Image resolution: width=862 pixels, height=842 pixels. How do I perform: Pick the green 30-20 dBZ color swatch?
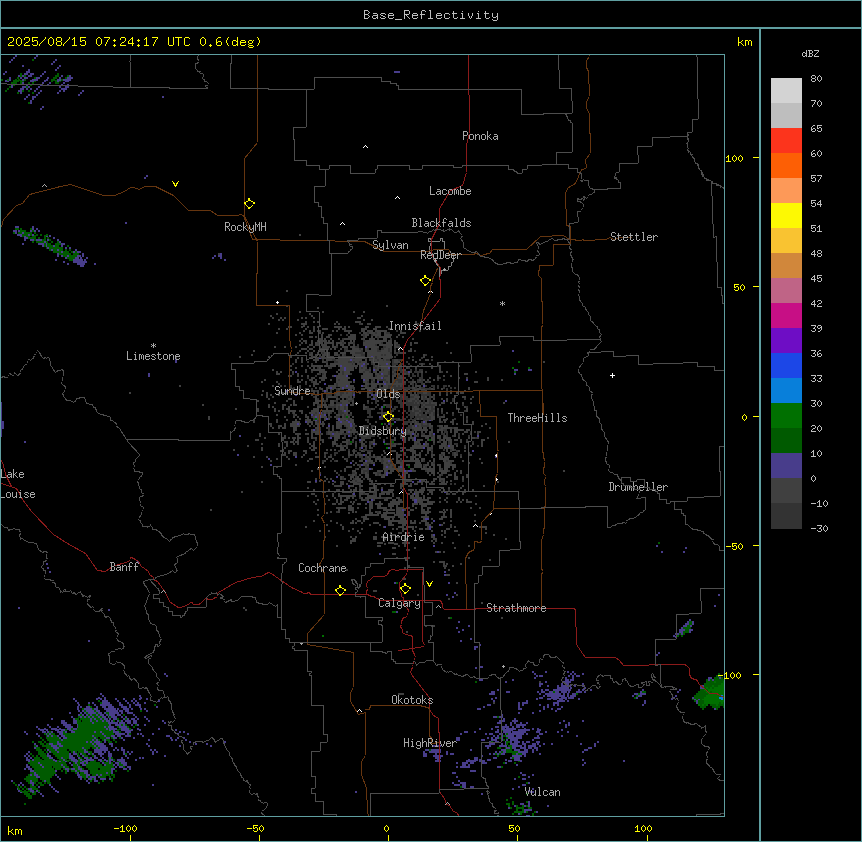(x=786, y=416)
